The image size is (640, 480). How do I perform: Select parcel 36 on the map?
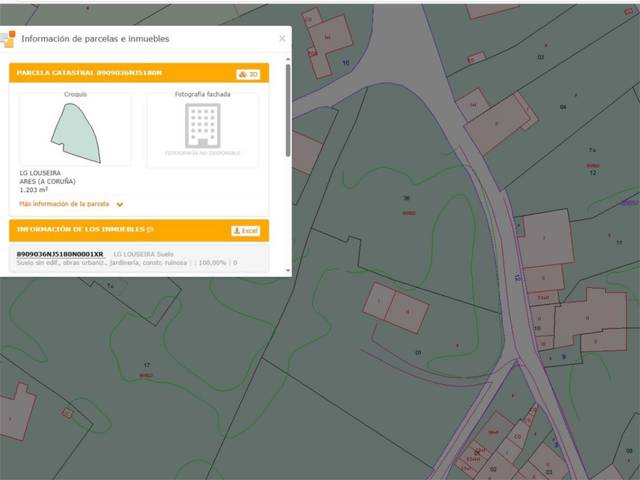click(x=406, y=198)
